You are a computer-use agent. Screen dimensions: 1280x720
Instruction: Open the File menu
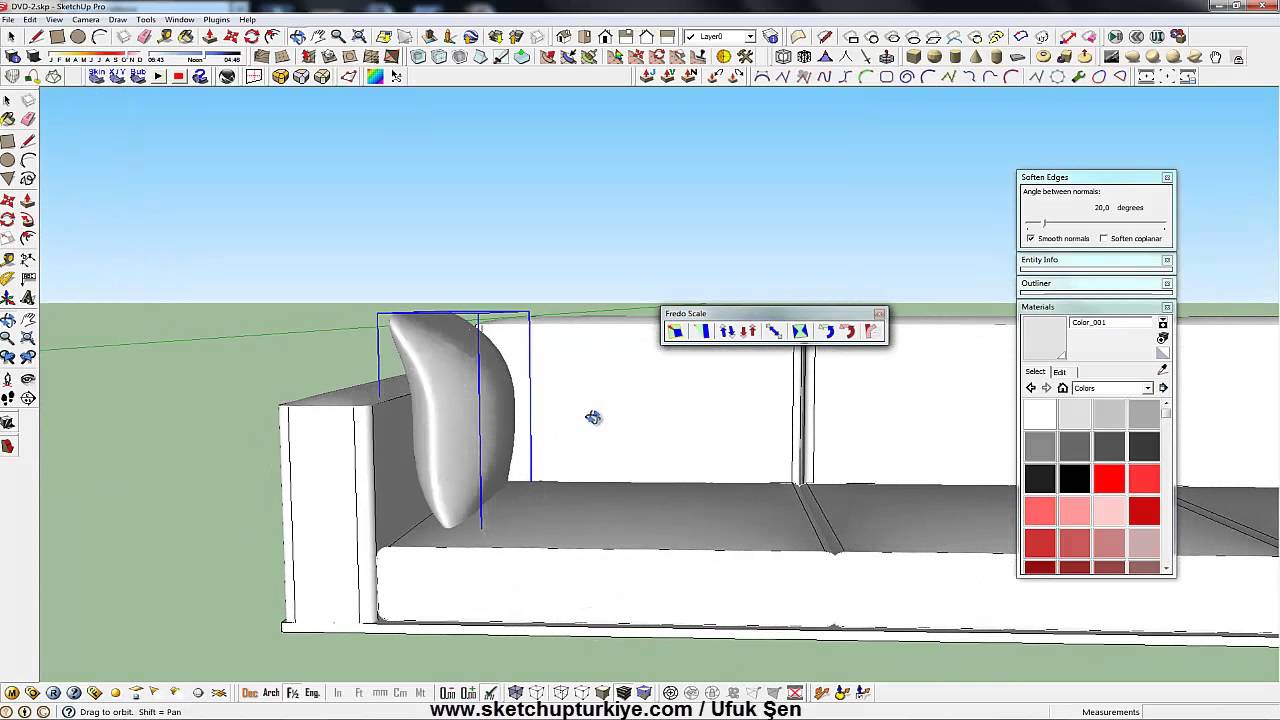(x=8, y=20)
